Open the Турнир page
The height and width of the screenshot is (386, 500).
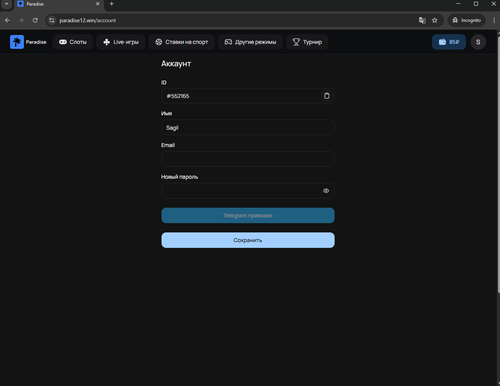pos(307,42)
